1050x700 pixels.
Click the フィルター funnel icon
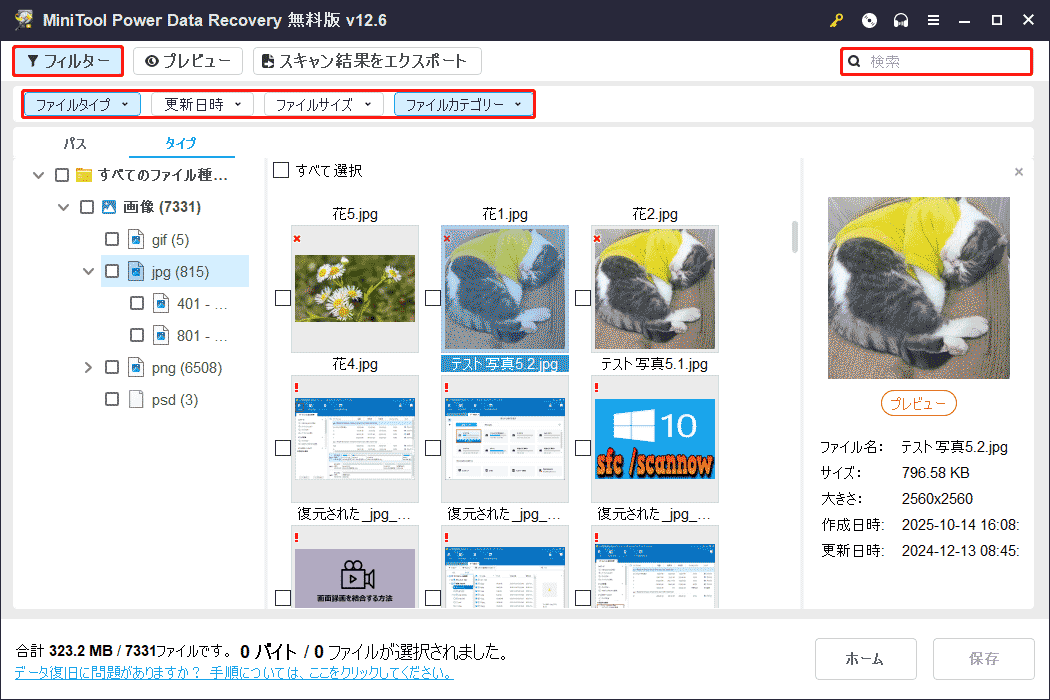coord(34,61)
